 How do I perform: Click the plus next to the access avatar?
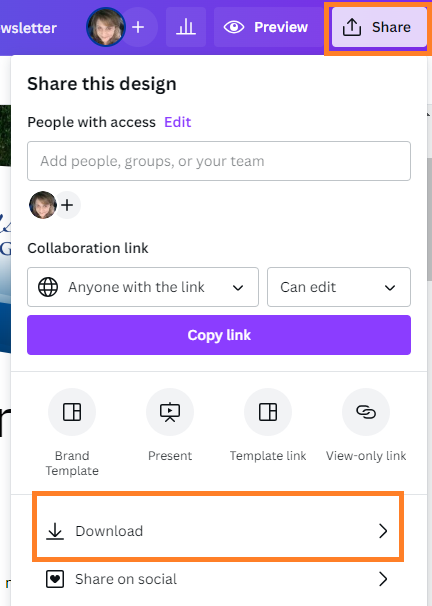point(67,205)
